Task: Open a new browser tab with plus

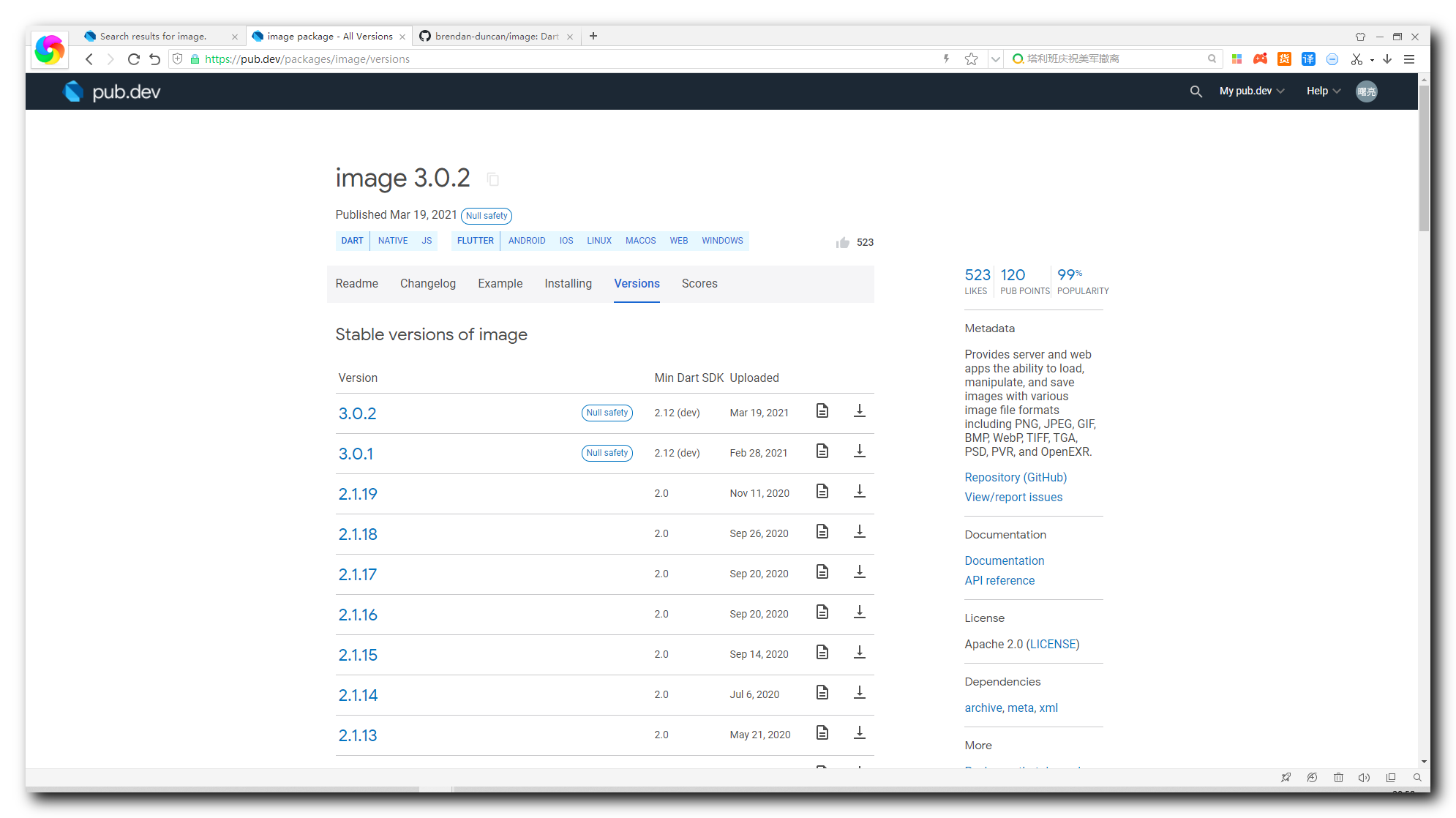Action: [593, 36]
